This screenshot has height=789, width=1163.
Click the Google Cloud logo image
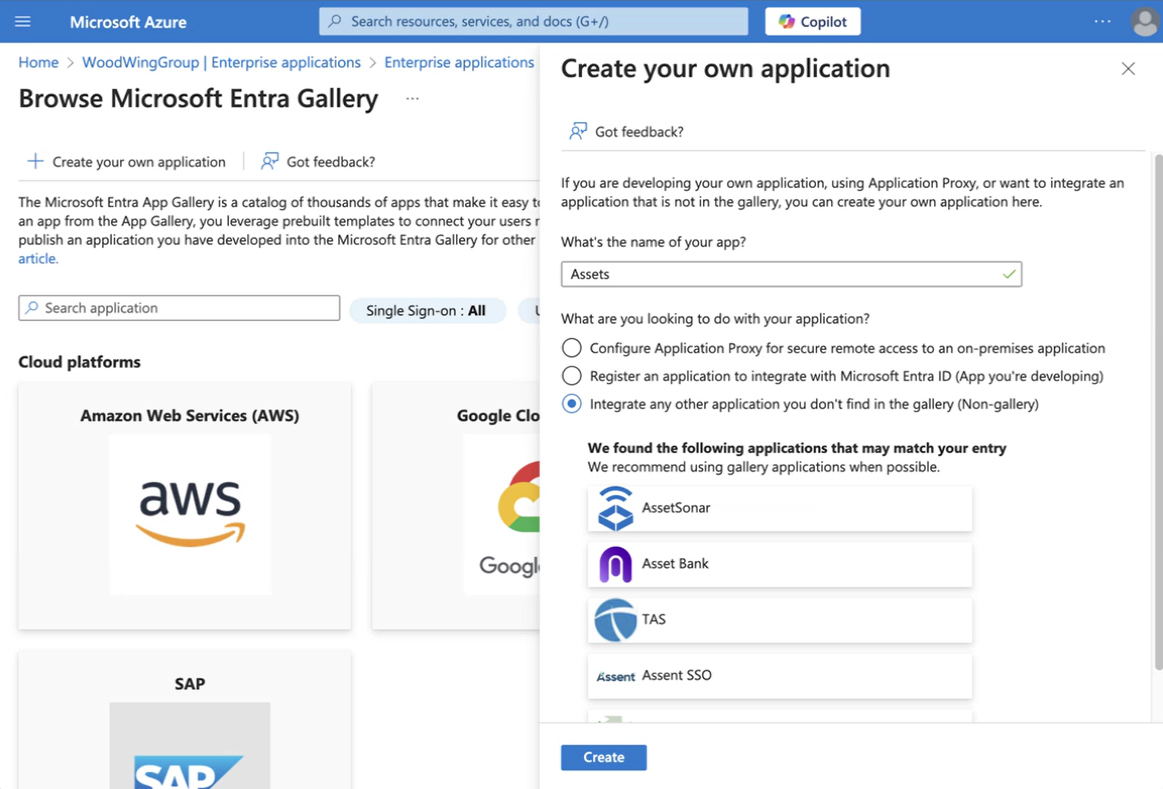(x=502, y=514)
